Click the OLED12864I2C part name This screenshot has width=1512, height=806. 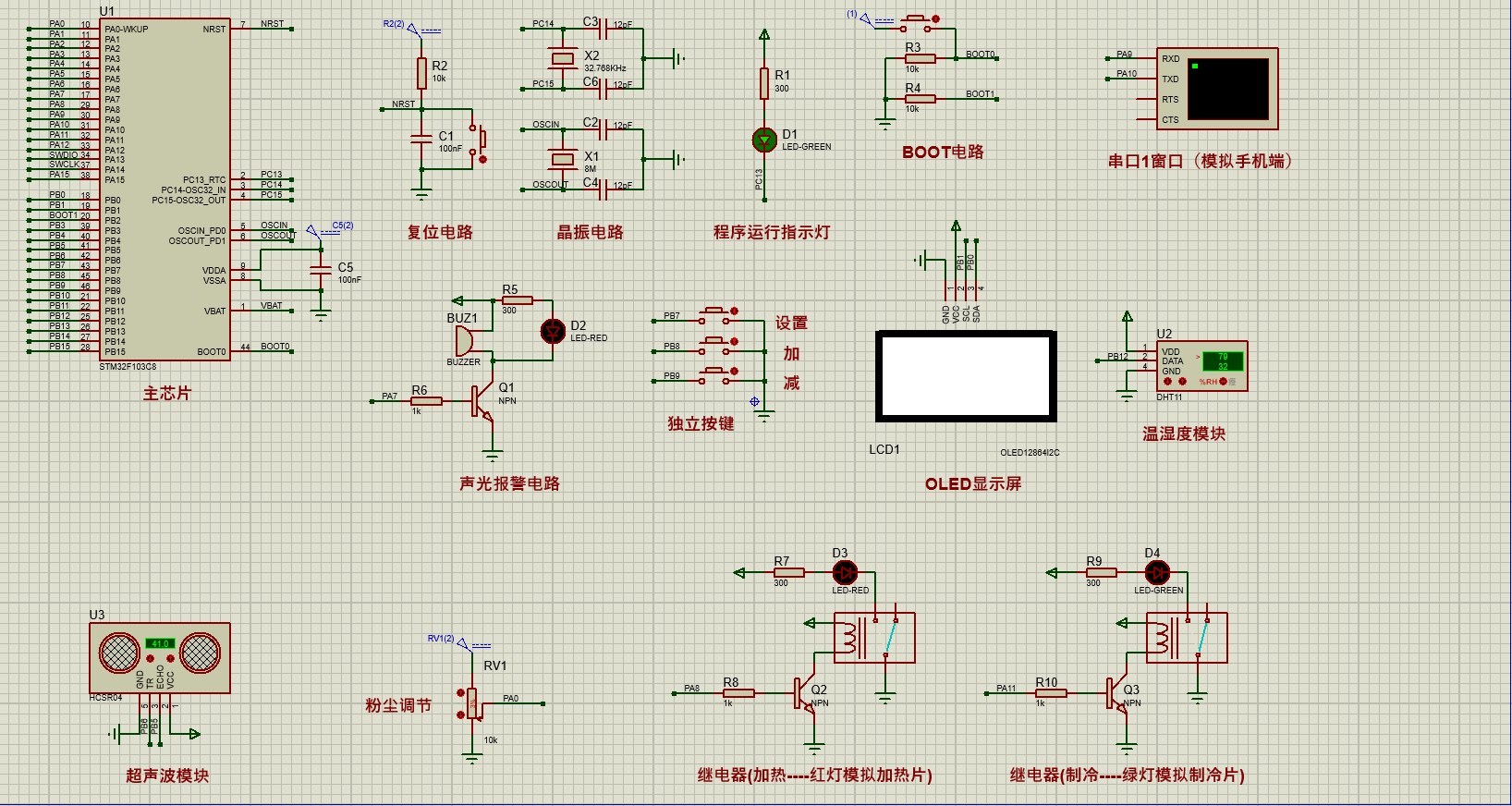tap(1030, 453)
